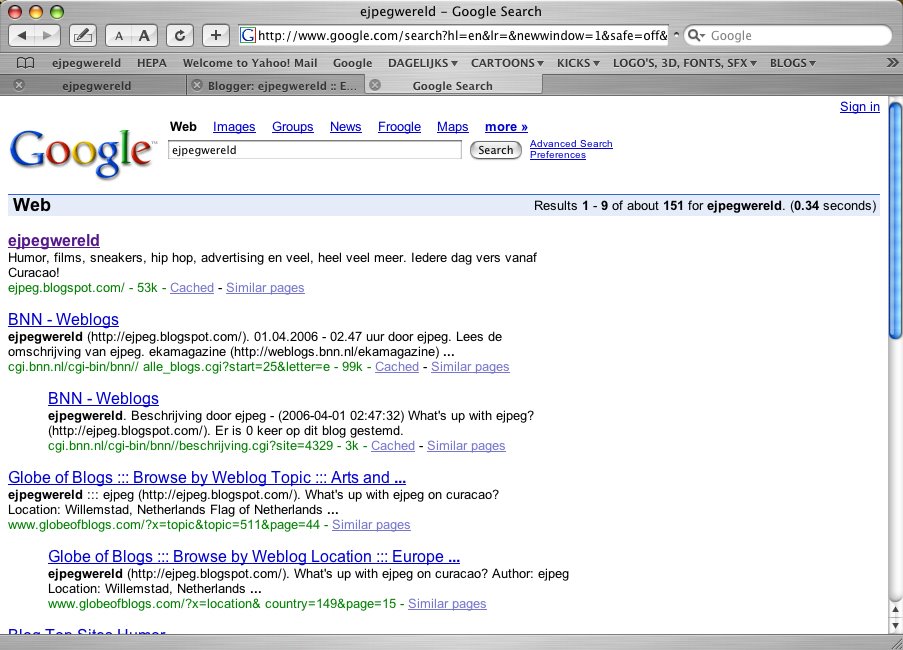Open the bookmarks library book icon
Image resolution: width=903 pixels, height=650 pixels.
(25, 63)
